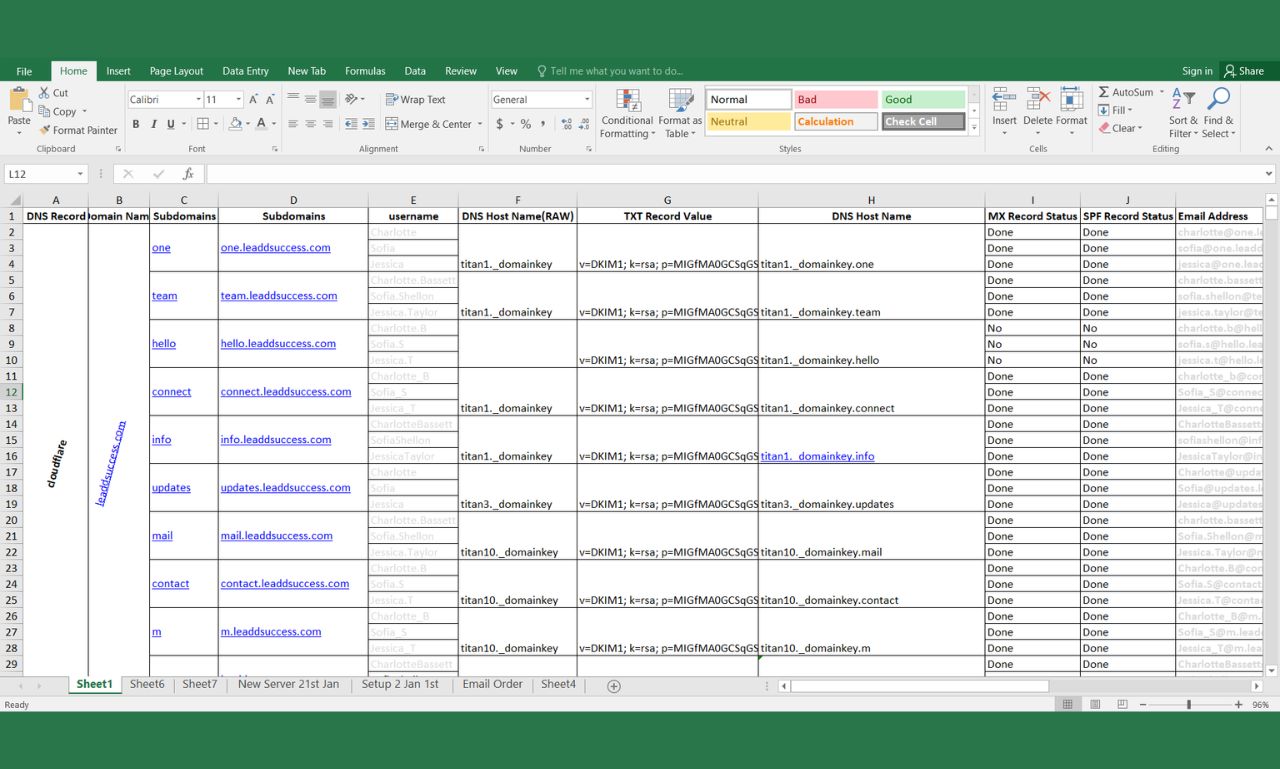This screenshot has width=1280, height=769.
Task: Click the Share button
Action: click(x=1247, y=70)
